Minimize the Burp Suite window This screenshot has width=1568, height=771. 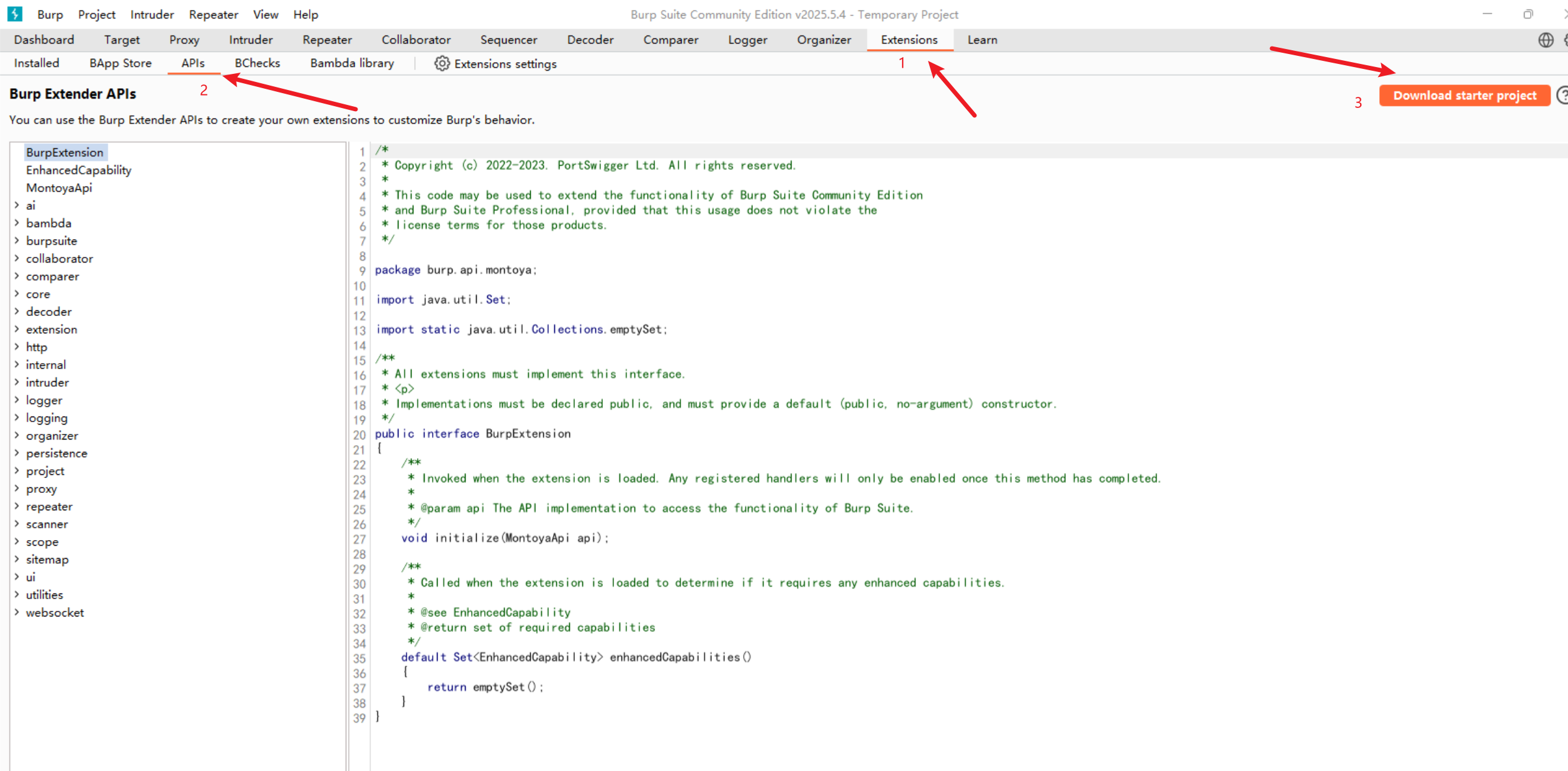point(1487,14)
